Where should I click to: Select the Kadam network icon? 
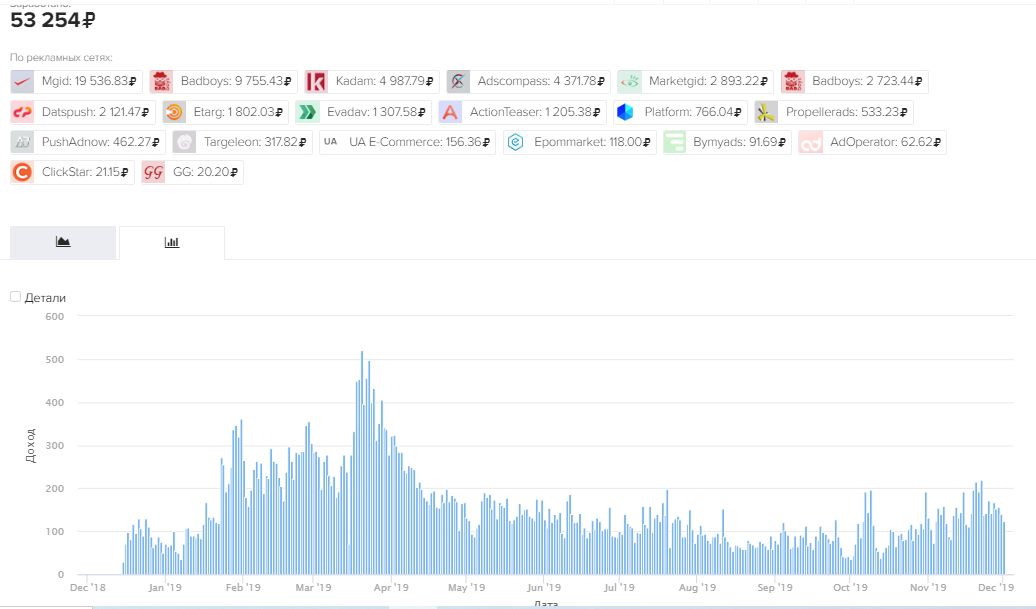316,82
